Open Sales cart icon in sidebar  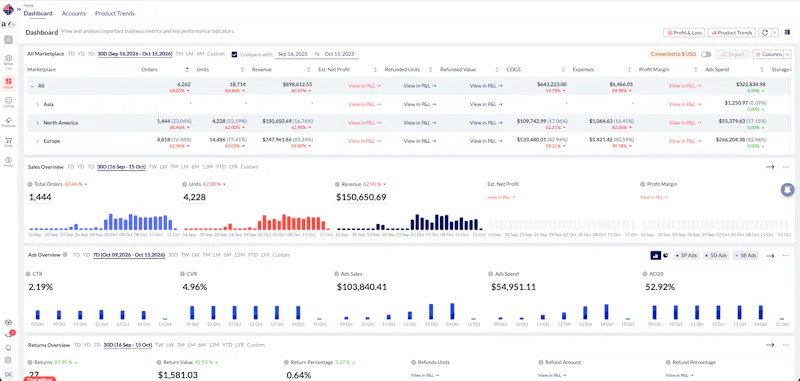click(8, 141)
